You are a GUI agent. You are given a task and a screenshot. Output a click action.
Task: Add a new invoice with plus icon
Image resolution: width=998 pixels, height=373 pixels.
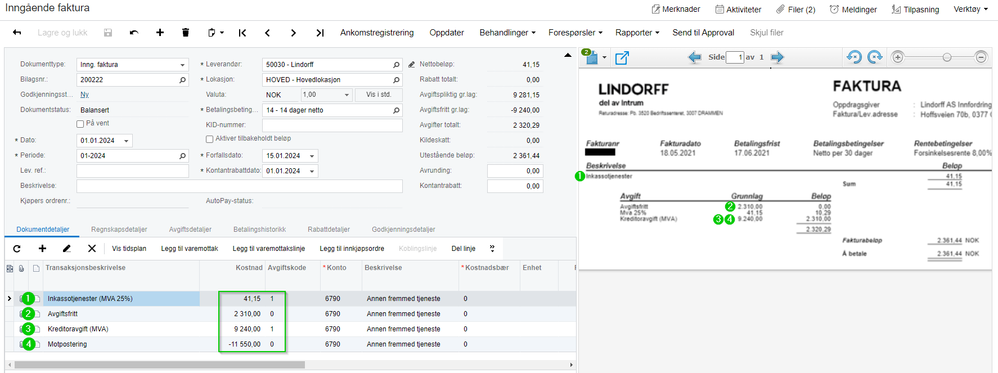point(160,32)
